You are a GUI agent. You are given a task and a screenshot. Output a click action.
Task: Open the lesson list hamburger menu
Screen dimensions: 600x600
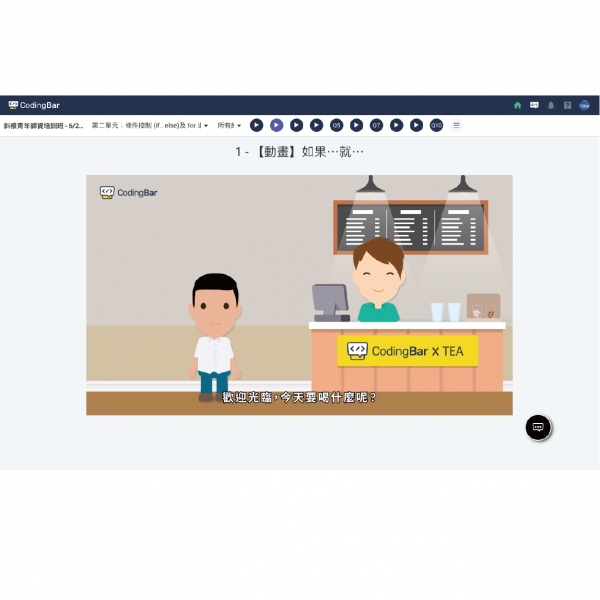point(456,125)
